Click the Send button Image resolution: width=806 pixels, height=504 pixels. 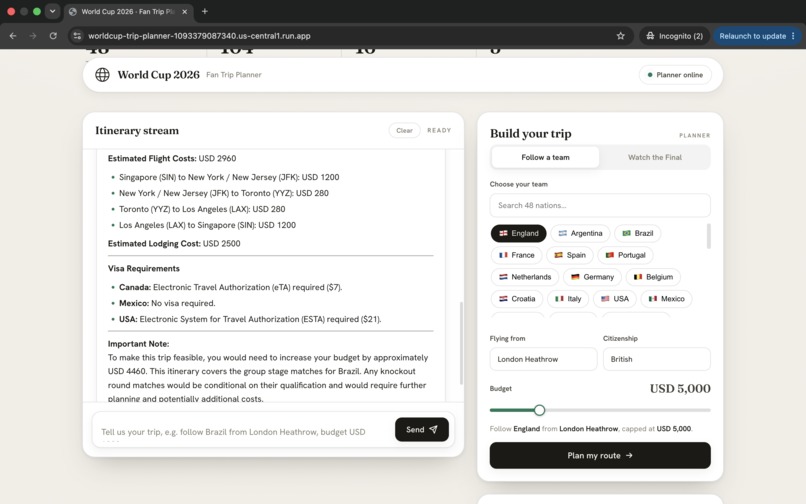[x=422, y=429]
